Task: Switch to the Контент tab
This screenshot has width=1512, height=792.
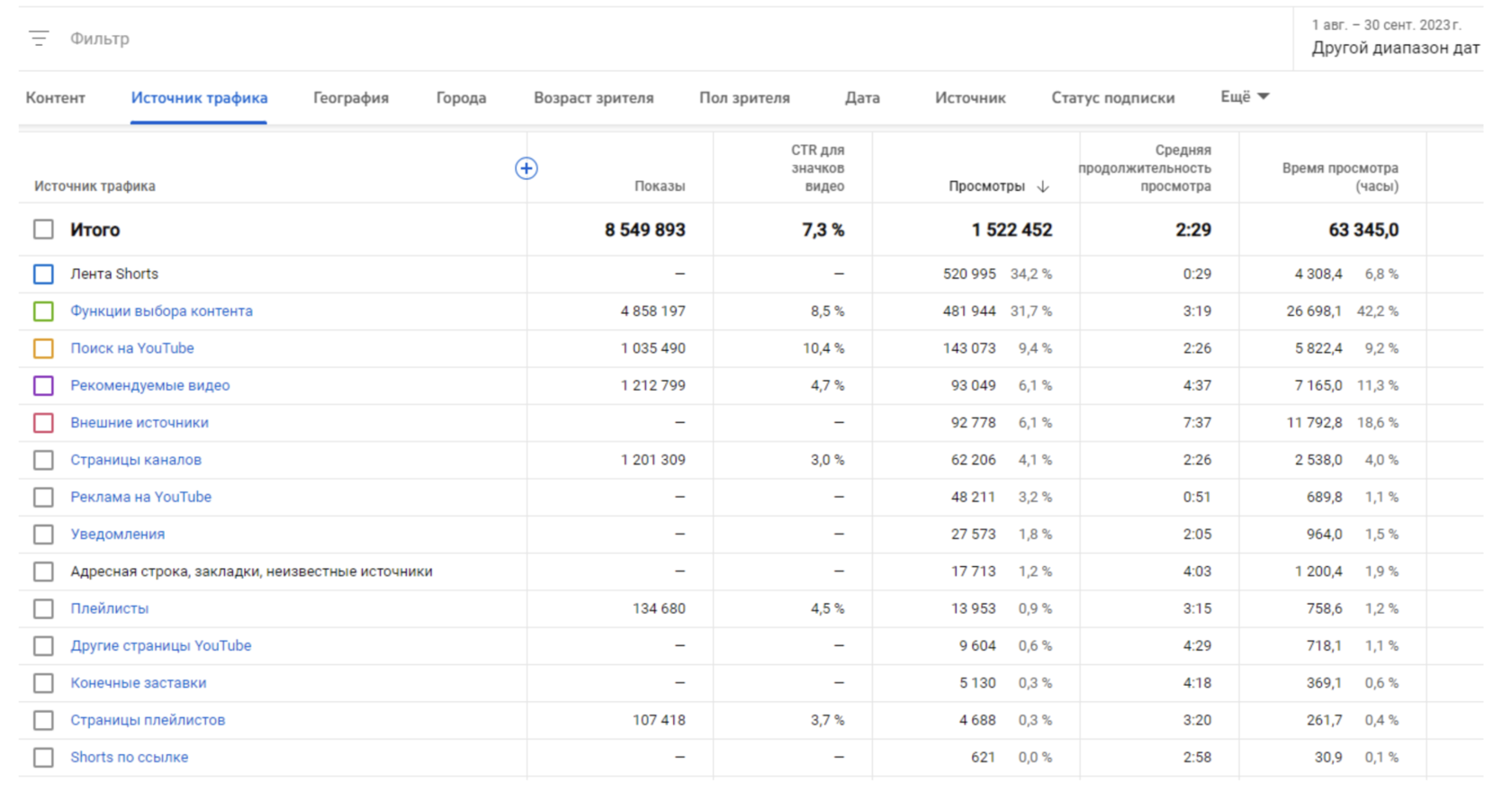Action: pyautogui.click(x=56, y=97)
